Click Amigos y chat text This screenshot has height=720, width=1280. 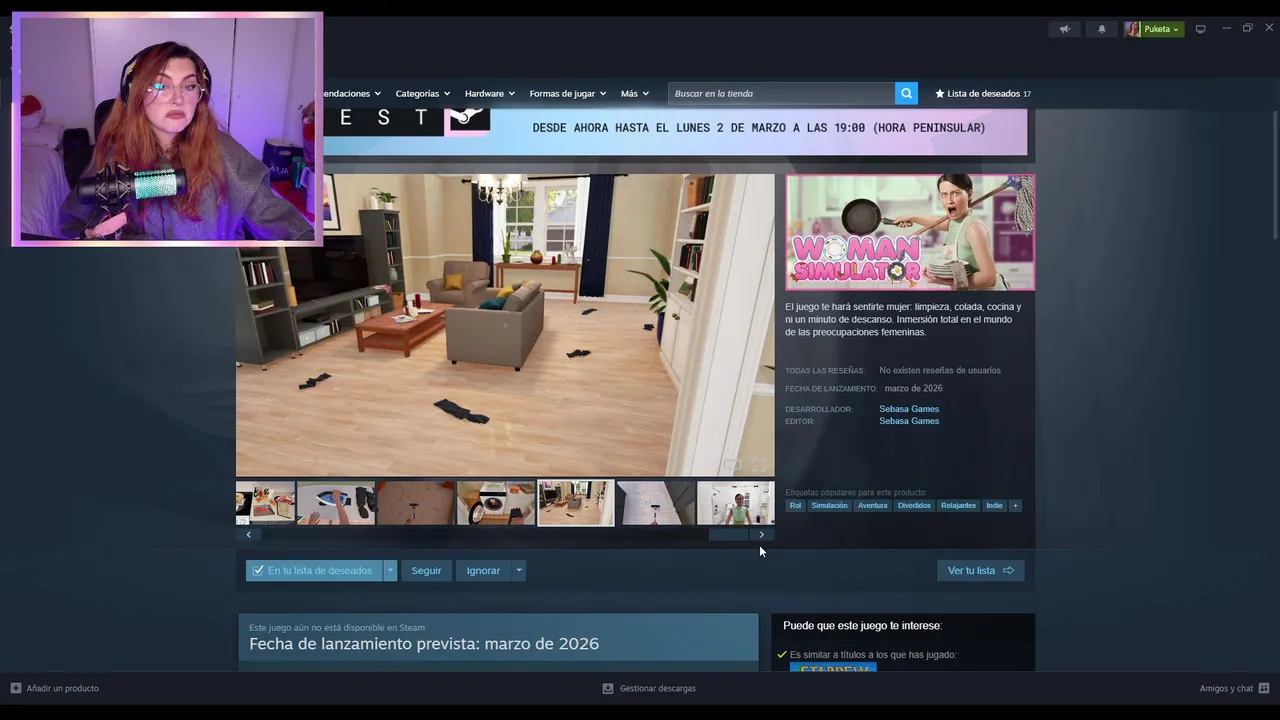pyautogui.click(x=1226, y=688)
